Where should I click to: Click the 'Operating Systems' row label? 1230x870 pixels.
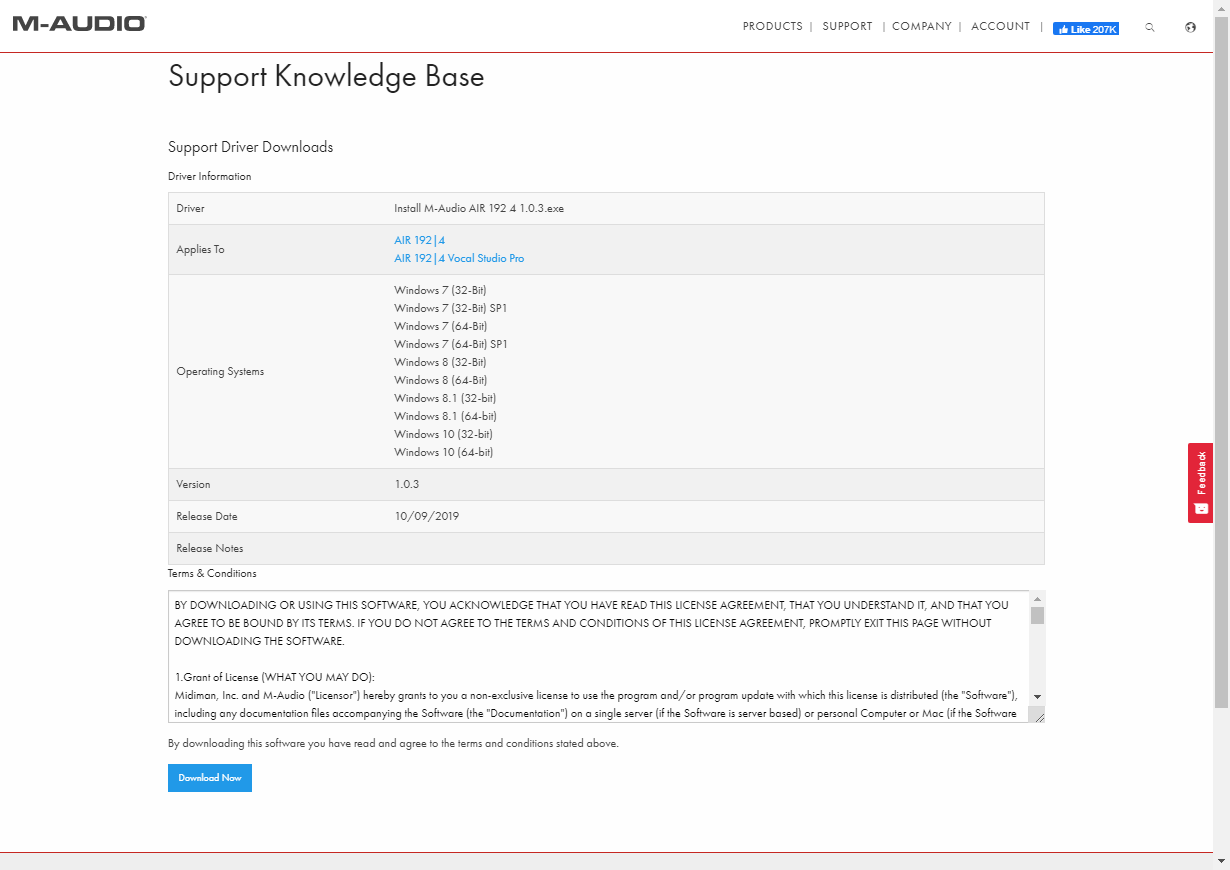click(x=220, y=371)
